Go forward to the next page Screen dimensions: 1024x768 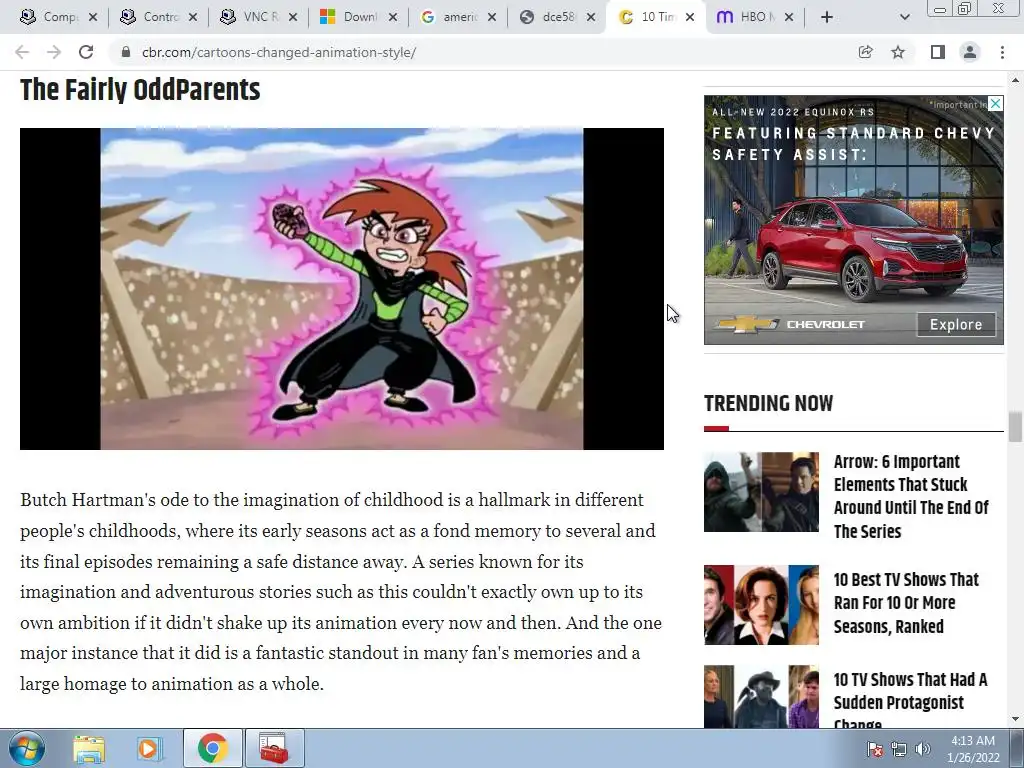point(54,52)
